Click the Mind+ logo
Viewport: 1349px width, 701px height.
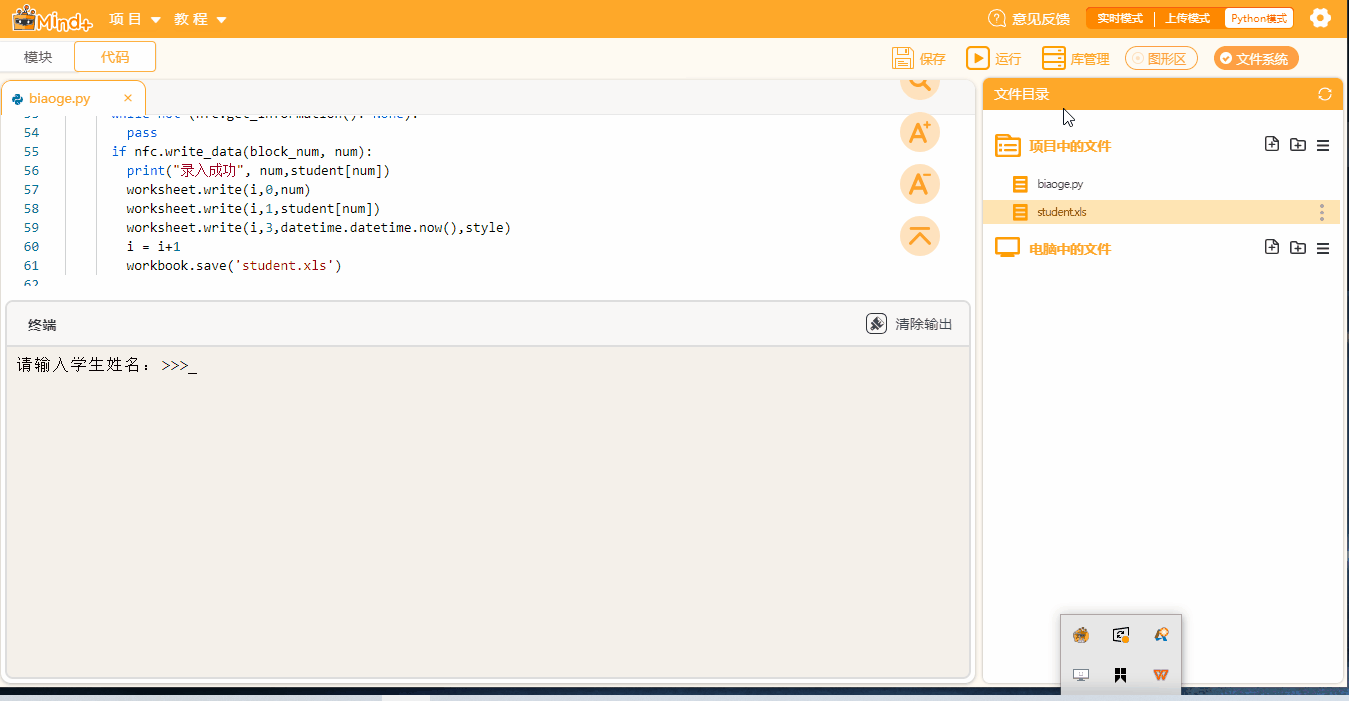[52, 19]
